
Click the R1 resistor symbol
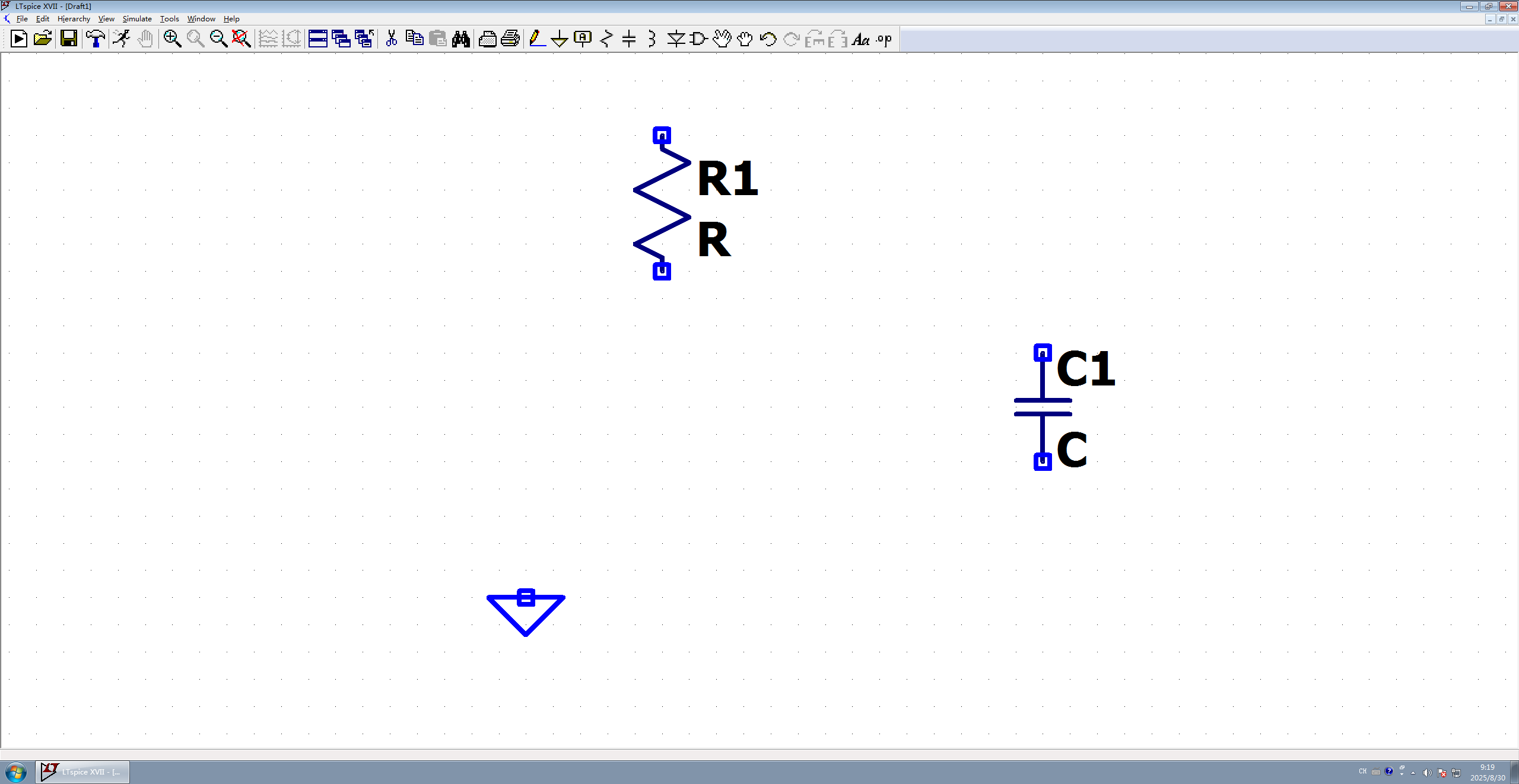point(662,203)
